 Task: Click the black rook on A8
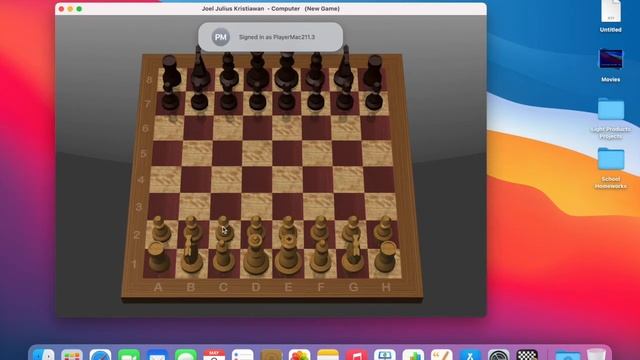171,71
